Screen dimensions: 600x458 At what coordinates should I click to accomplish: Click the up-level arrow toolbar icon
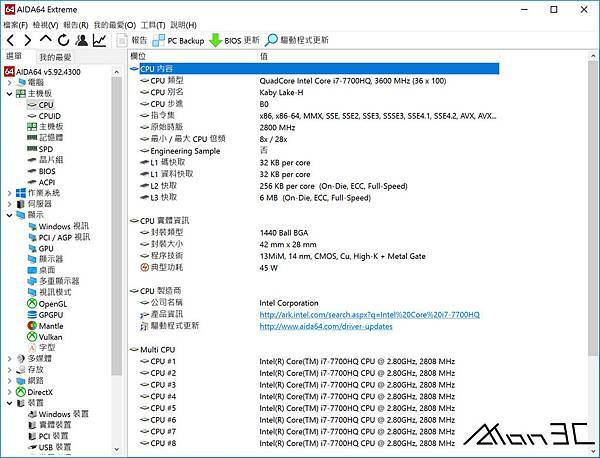pos(46,39)
